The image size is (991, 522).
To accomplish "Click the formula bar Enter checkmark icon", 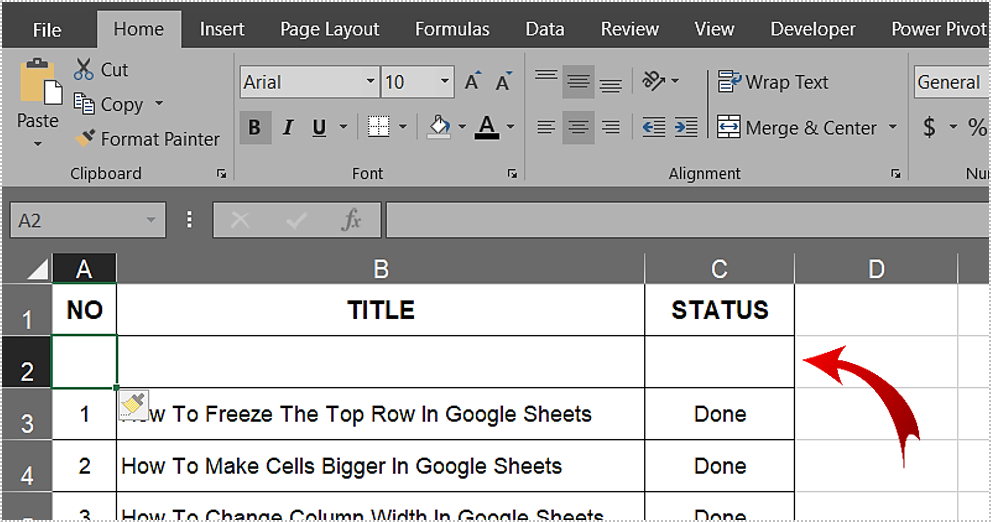I will click(x=296, y=220).
